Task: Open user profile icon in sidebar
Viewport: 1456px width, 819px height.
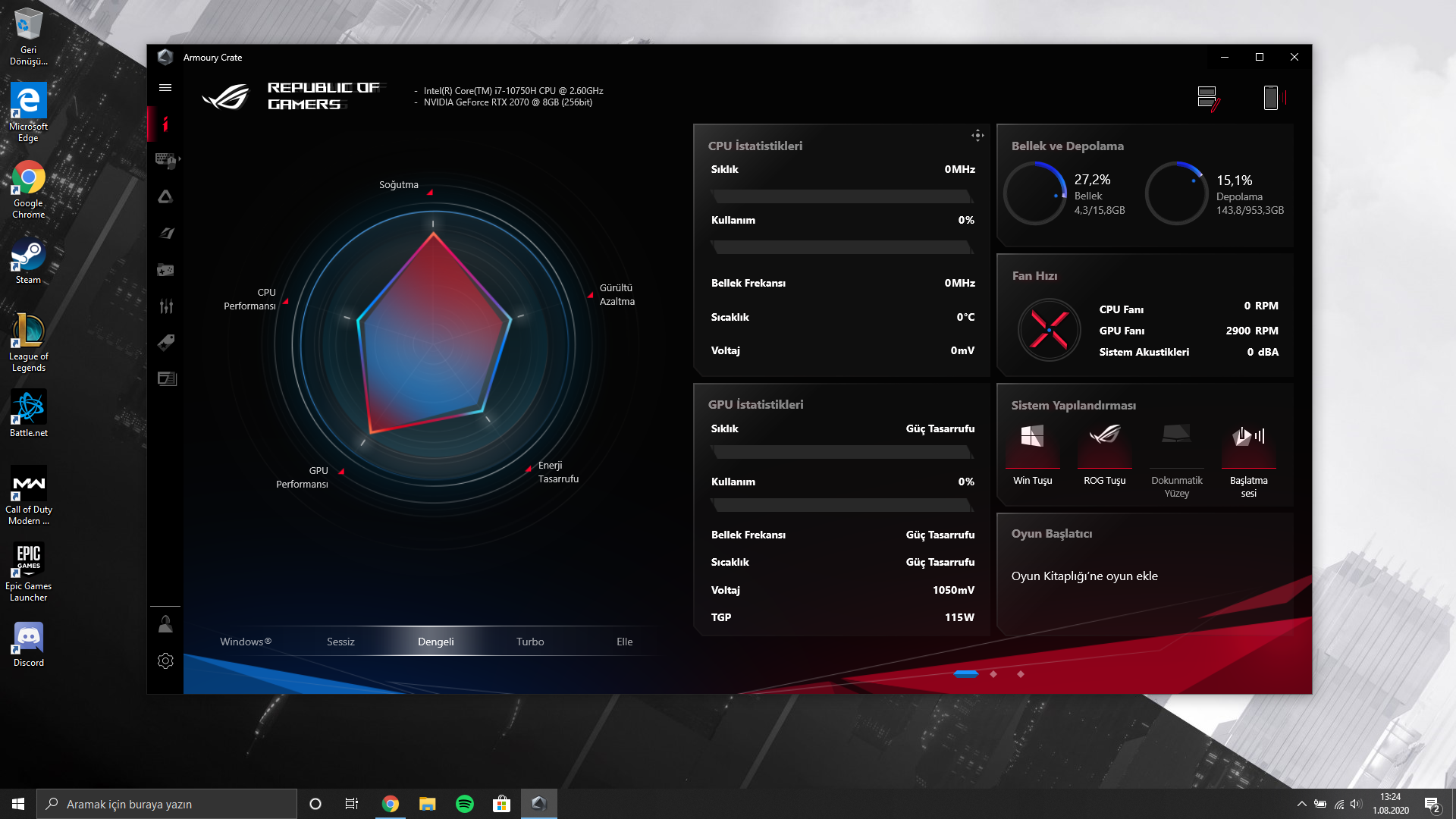Action: click(165, 625)
